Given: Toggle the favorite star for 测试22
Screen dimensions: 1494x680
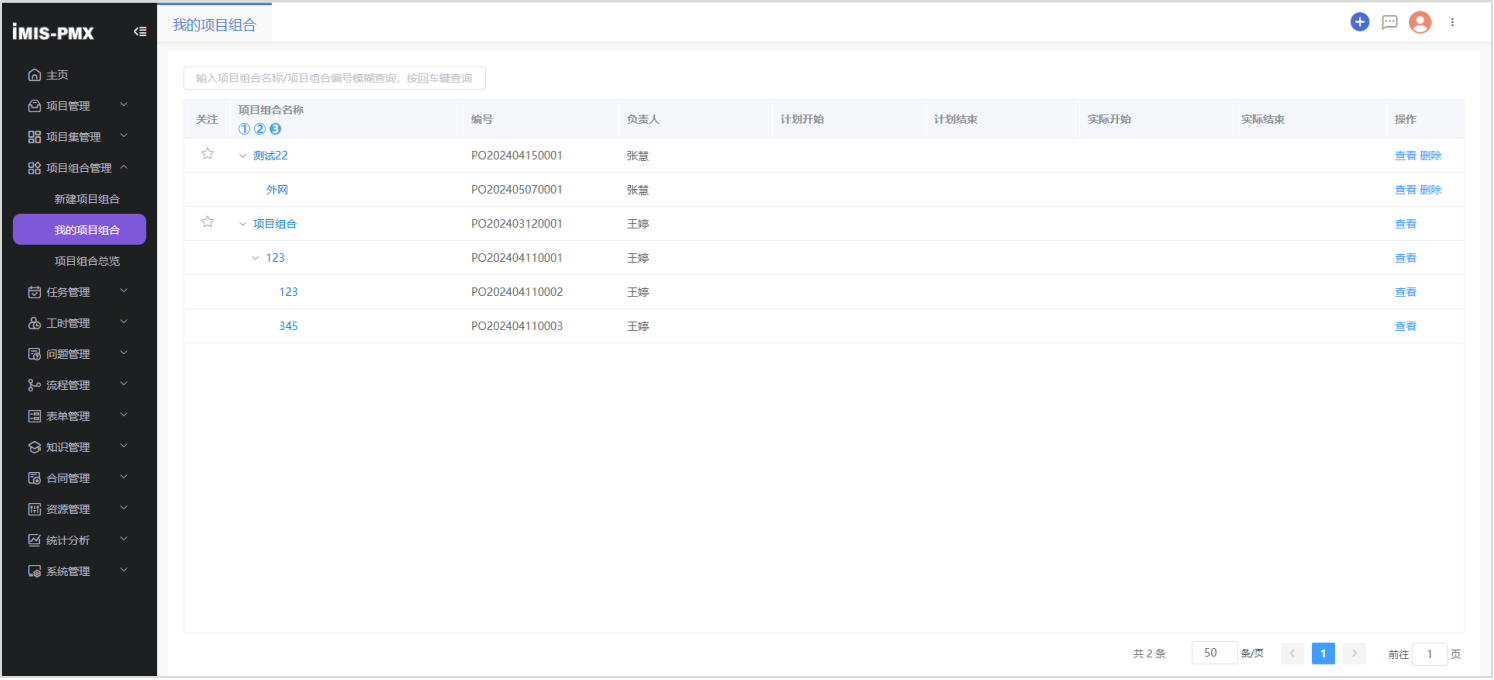Looking at the screenshot, I should [207, 154].
